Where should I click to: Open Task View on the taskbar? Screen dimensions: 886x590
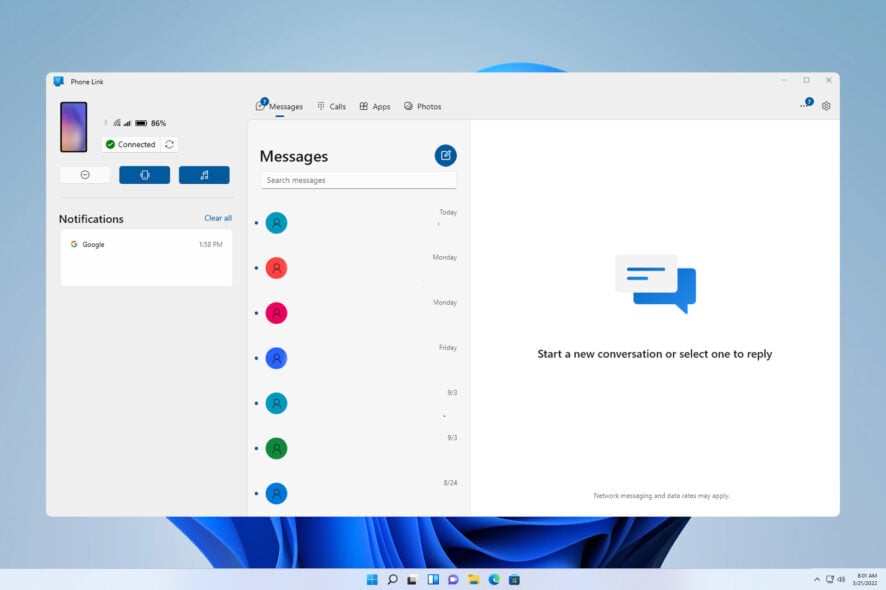pyautogui.click(x=412, y=579)
